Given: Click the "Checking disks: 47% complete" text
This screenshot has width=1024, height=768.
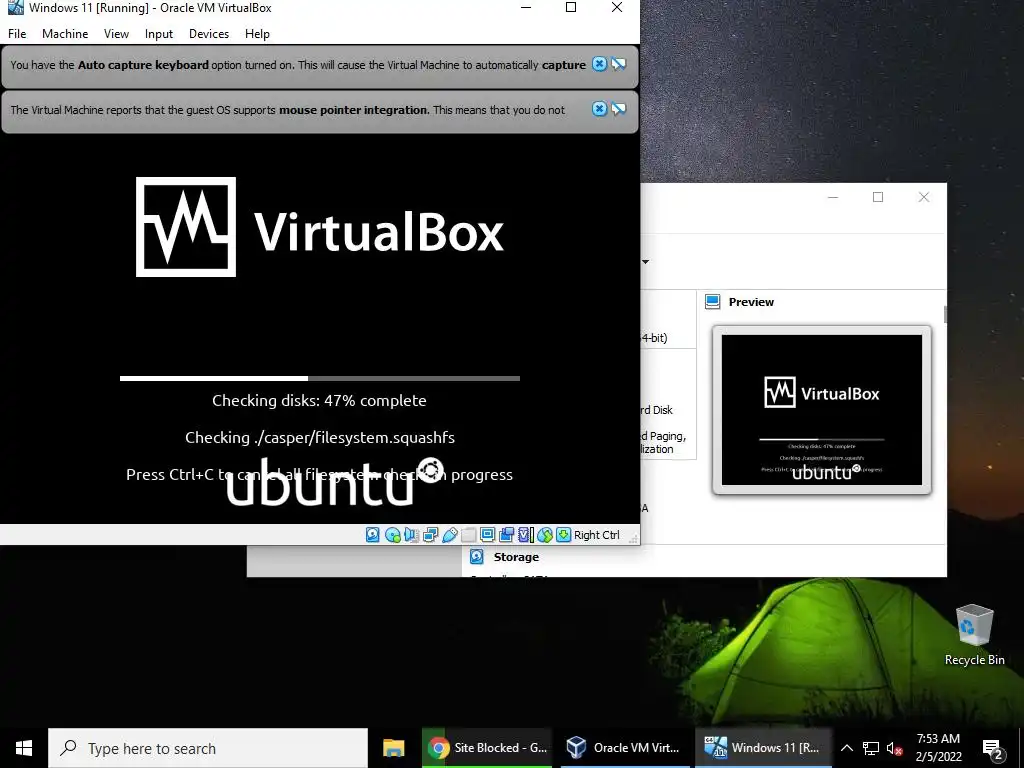Looking at the screenshot, I should [x=319, y=400].
